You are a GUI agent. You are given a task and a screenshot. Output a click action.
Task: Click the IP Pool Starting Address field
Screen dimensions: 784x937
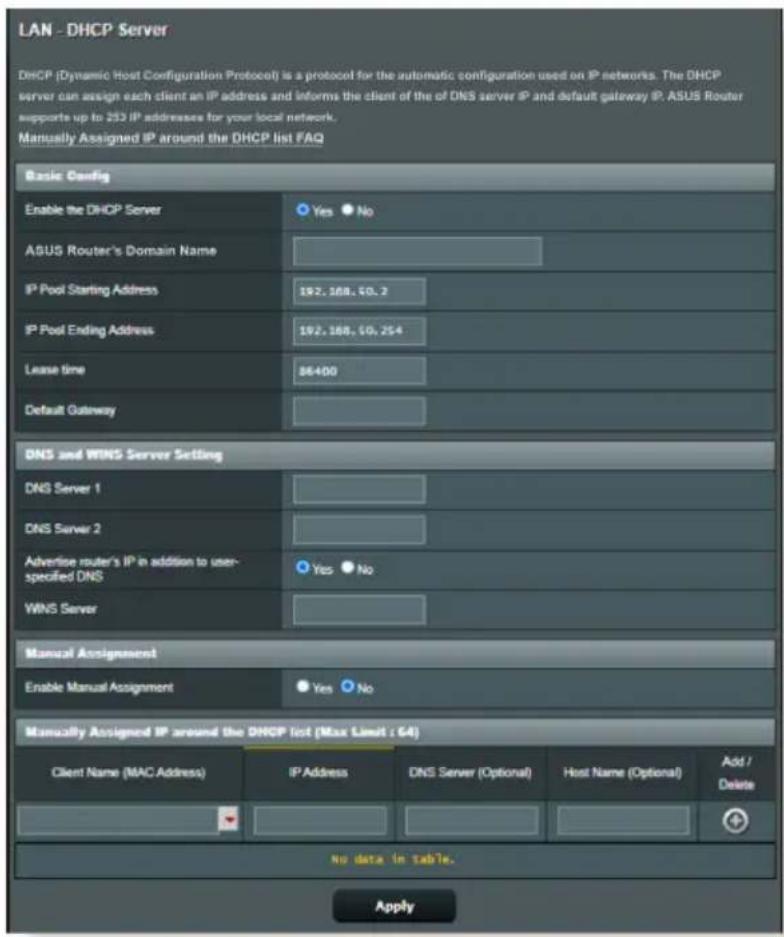[x=359, y=291]
